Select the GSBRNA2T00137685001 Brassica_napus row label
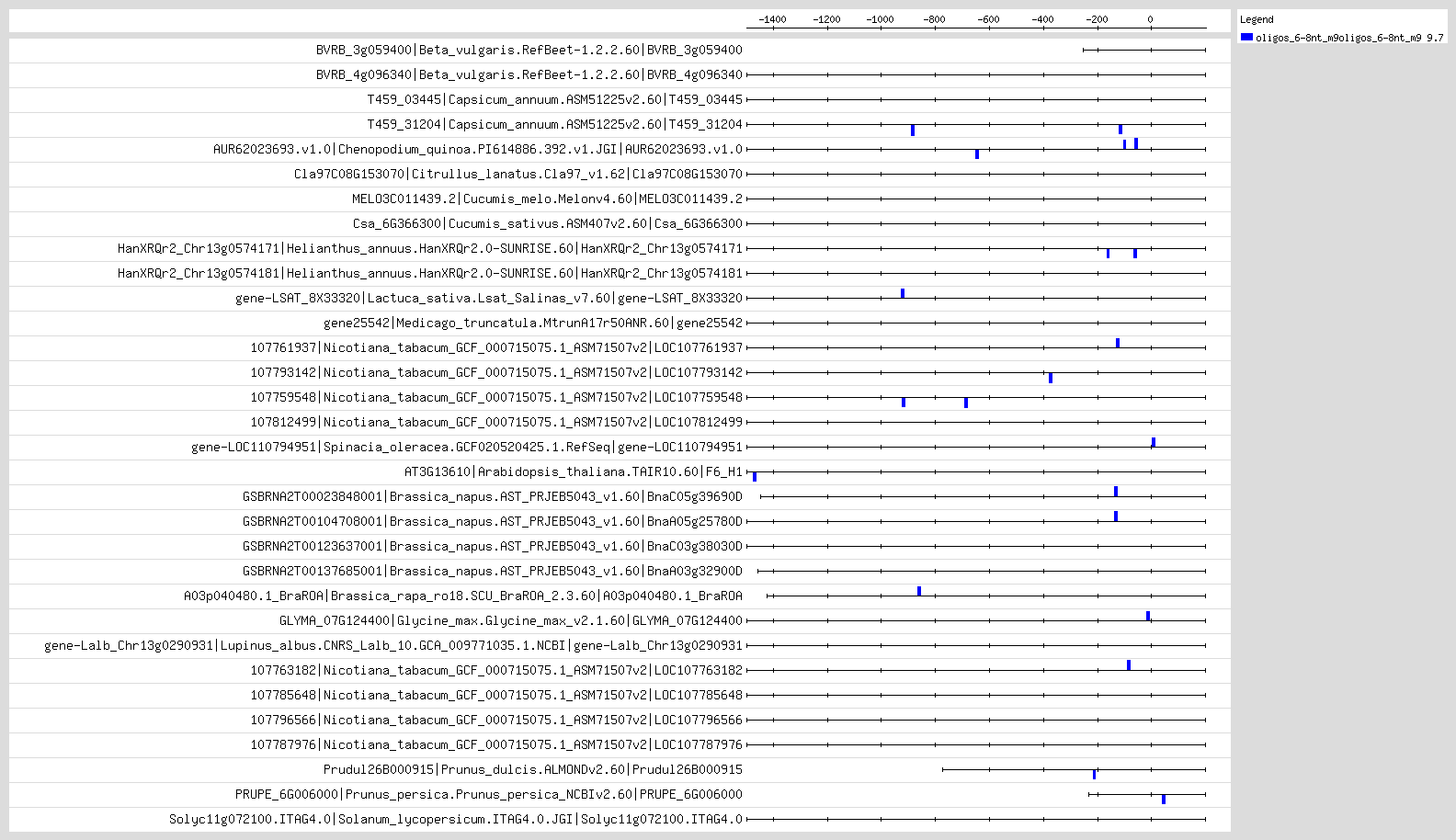Viewport: 1456px width, 840px height. [x=493, y=571]
